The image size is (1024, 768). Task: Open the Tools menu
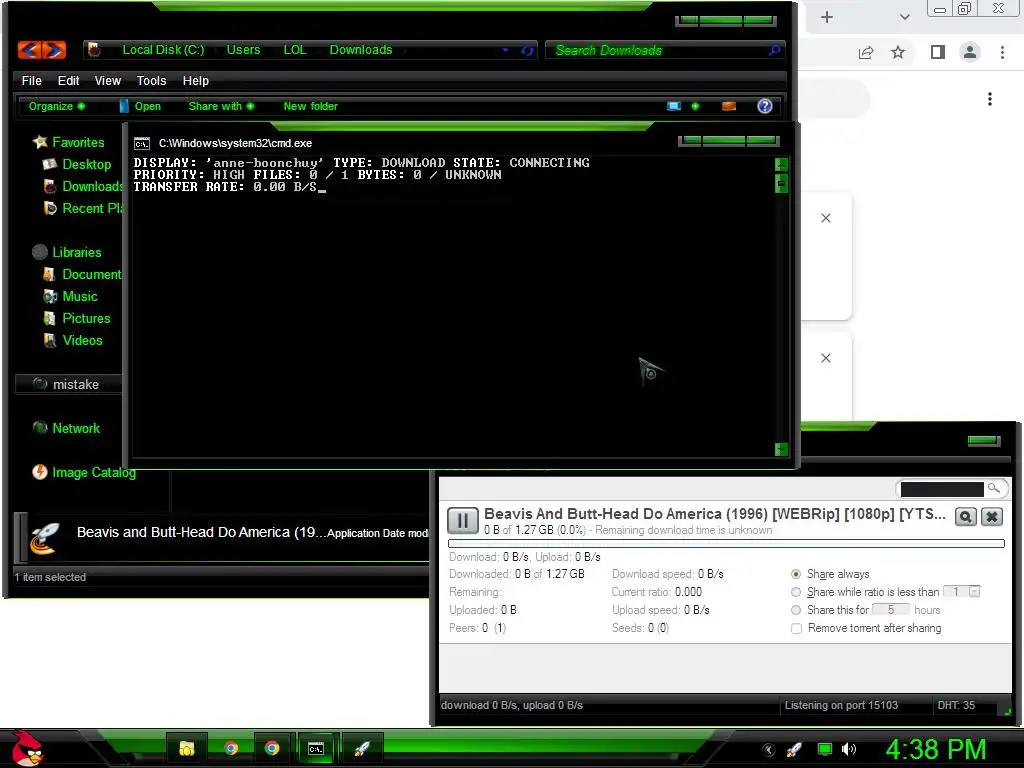[x=152, y=80]
